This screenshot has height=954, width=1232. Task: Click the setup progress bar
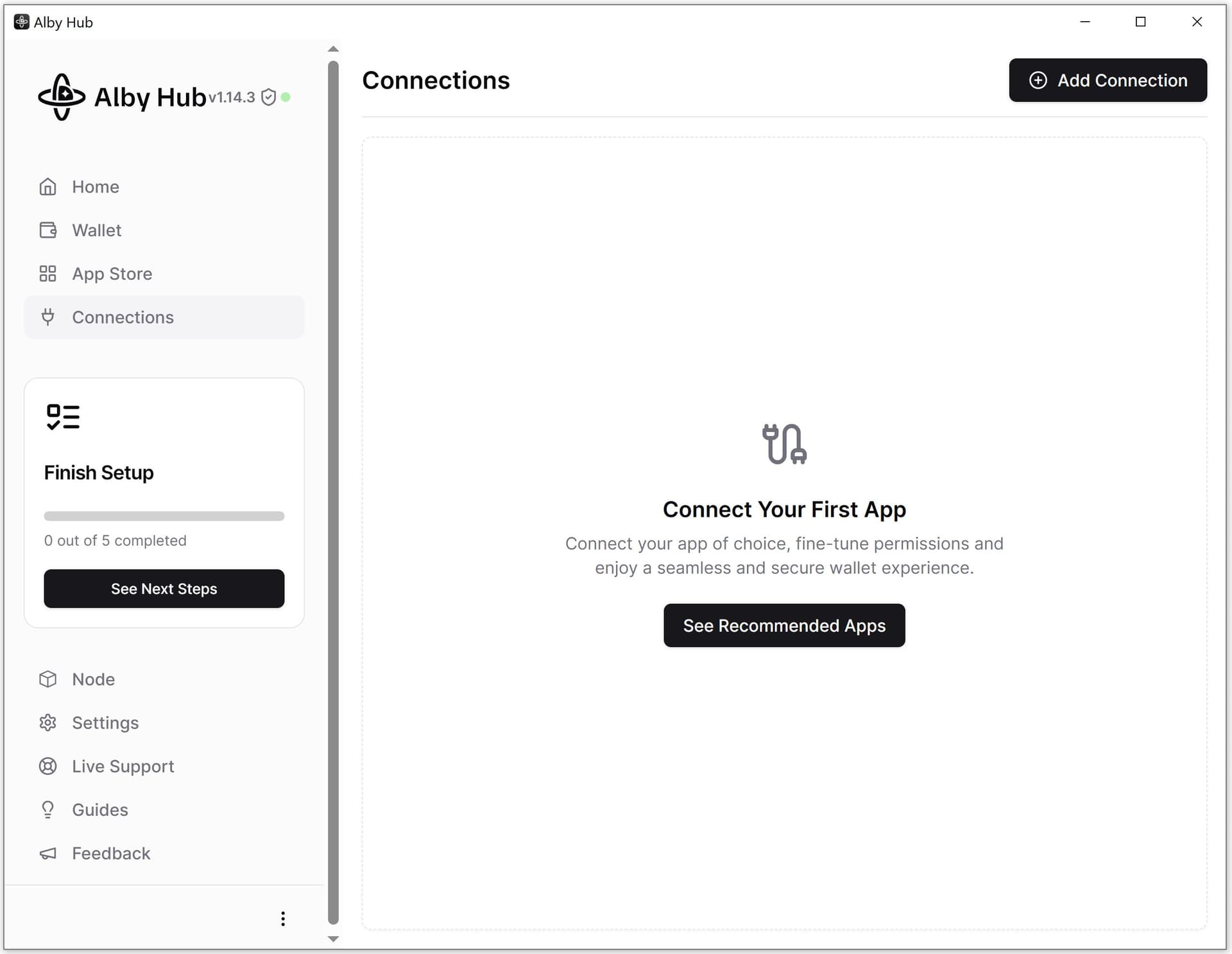pyautogui.click(x=164, y=516)
